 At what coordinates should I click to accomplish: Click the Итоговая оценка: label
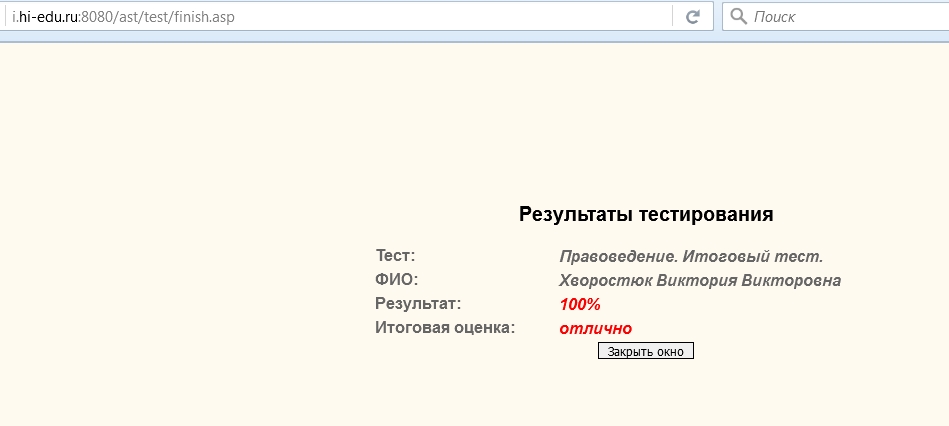(x=445, y=328)
